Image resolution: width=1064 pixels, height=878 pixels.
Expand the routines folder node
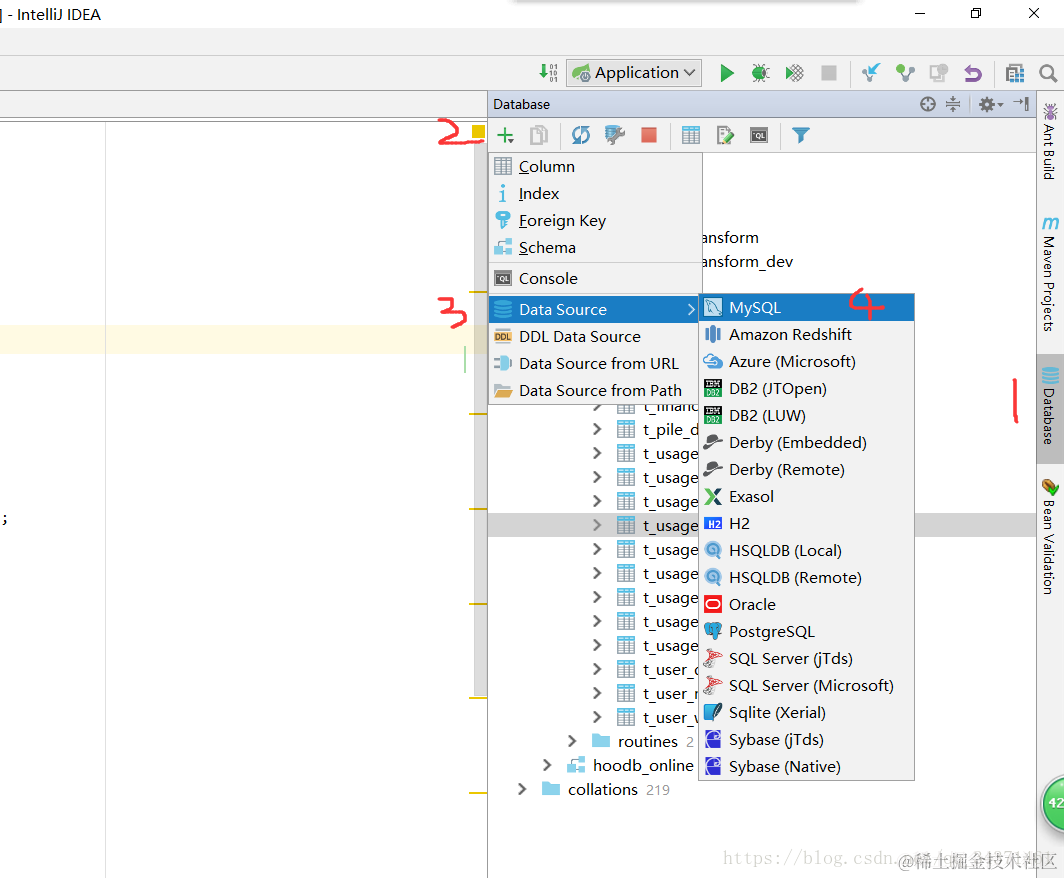572,741
